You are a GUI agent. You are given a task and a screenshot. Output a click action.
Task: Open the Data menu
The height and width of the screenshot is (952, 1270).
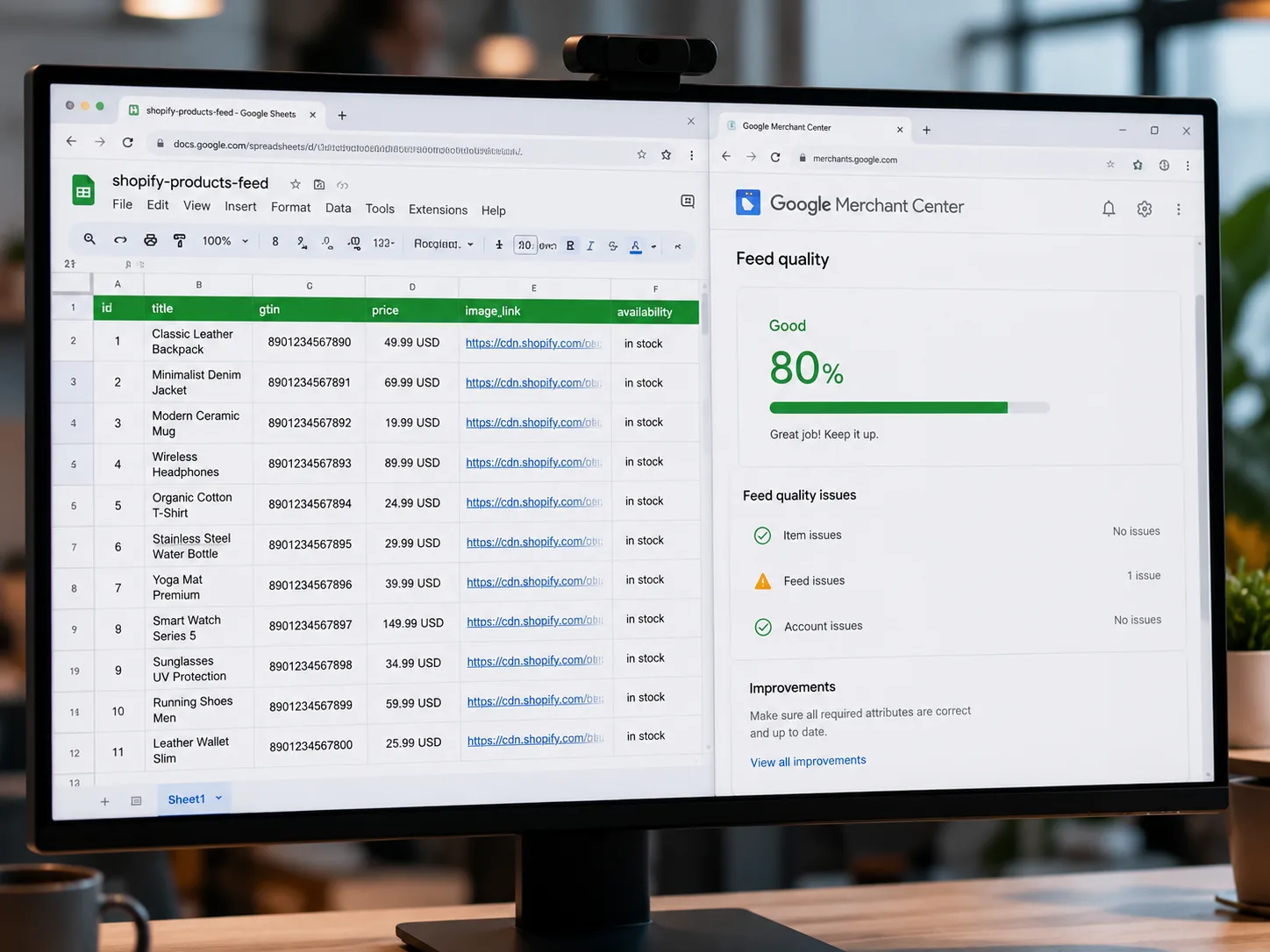click(x=338, y=209)
